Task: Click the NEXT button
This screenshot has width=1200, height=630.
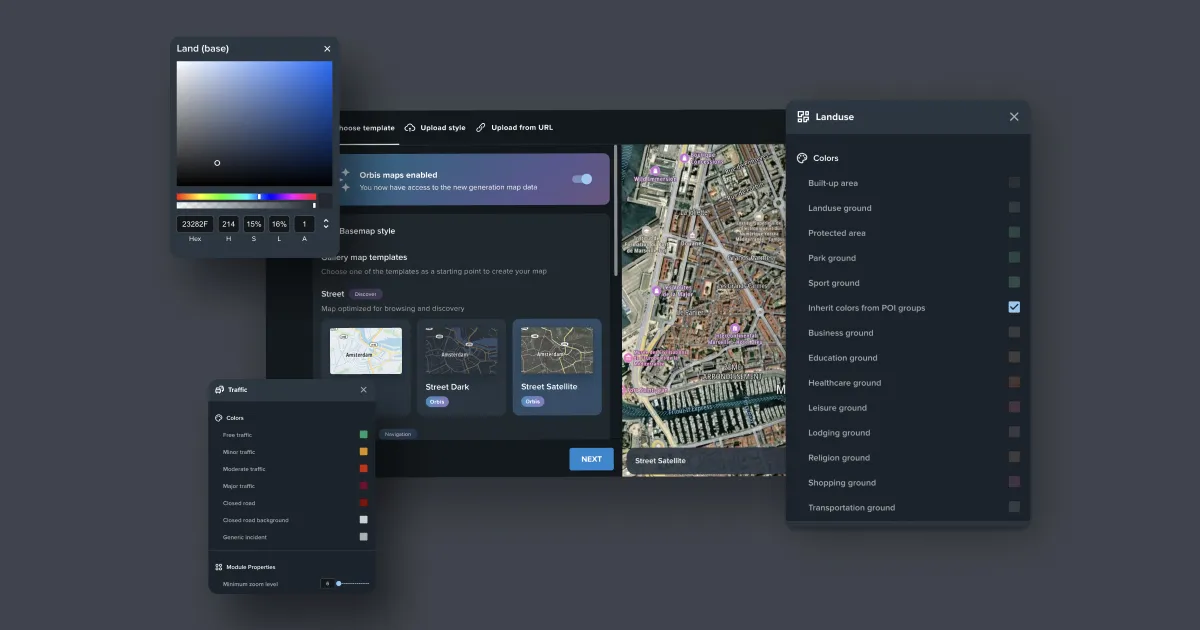Action: [x=592, y=459]
